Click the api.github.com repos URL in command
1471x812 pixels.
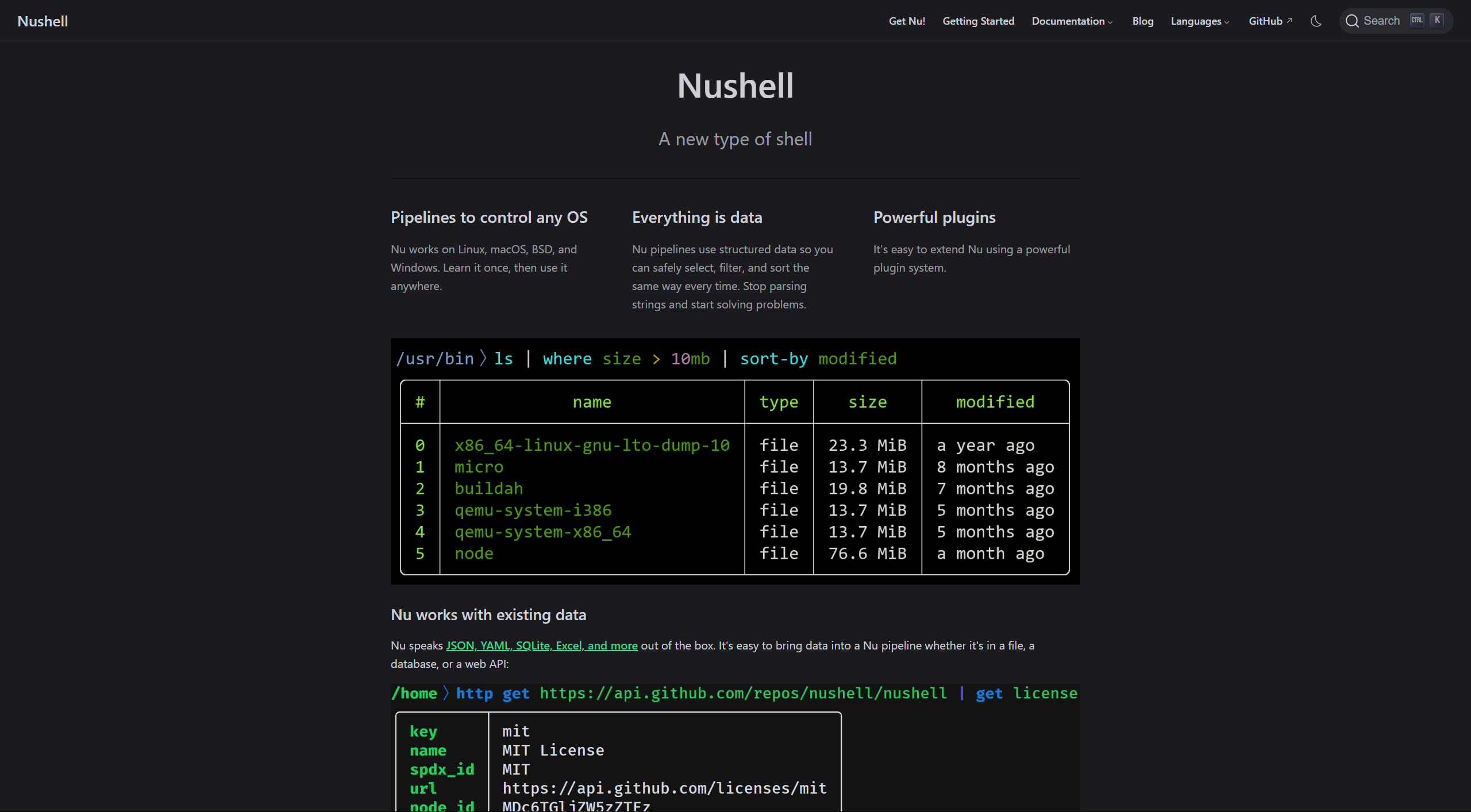(x=744, y=694)
